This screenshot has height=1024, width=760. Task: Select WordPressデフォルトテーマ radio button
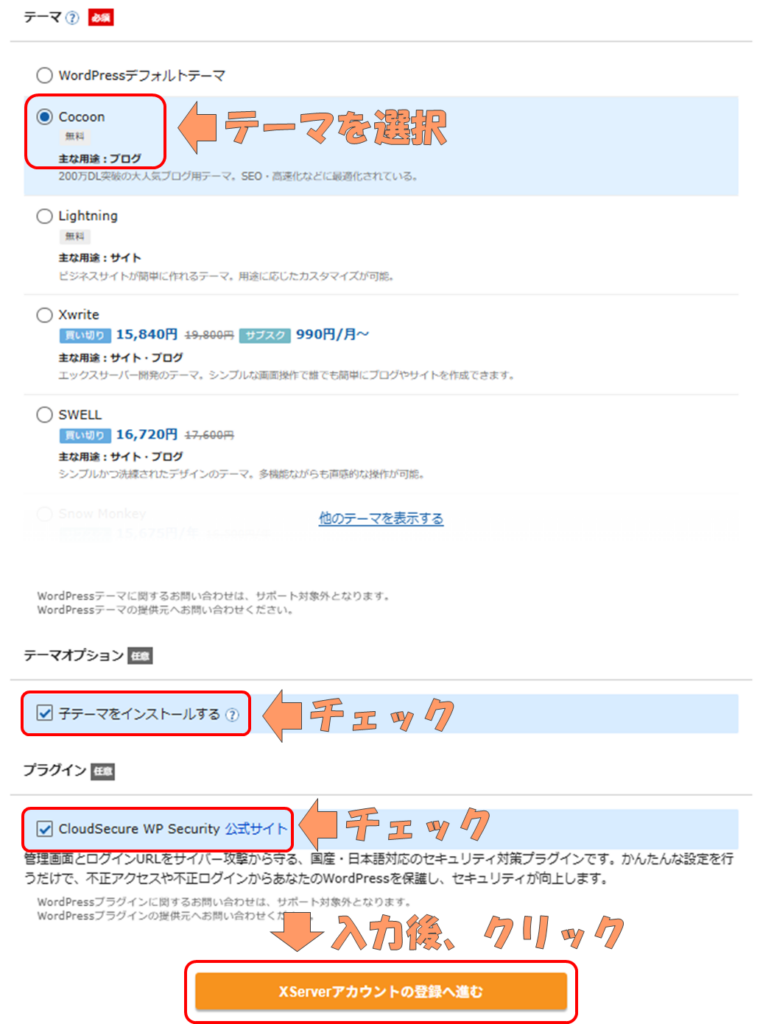pyautogui.click(x=44, y=76)
